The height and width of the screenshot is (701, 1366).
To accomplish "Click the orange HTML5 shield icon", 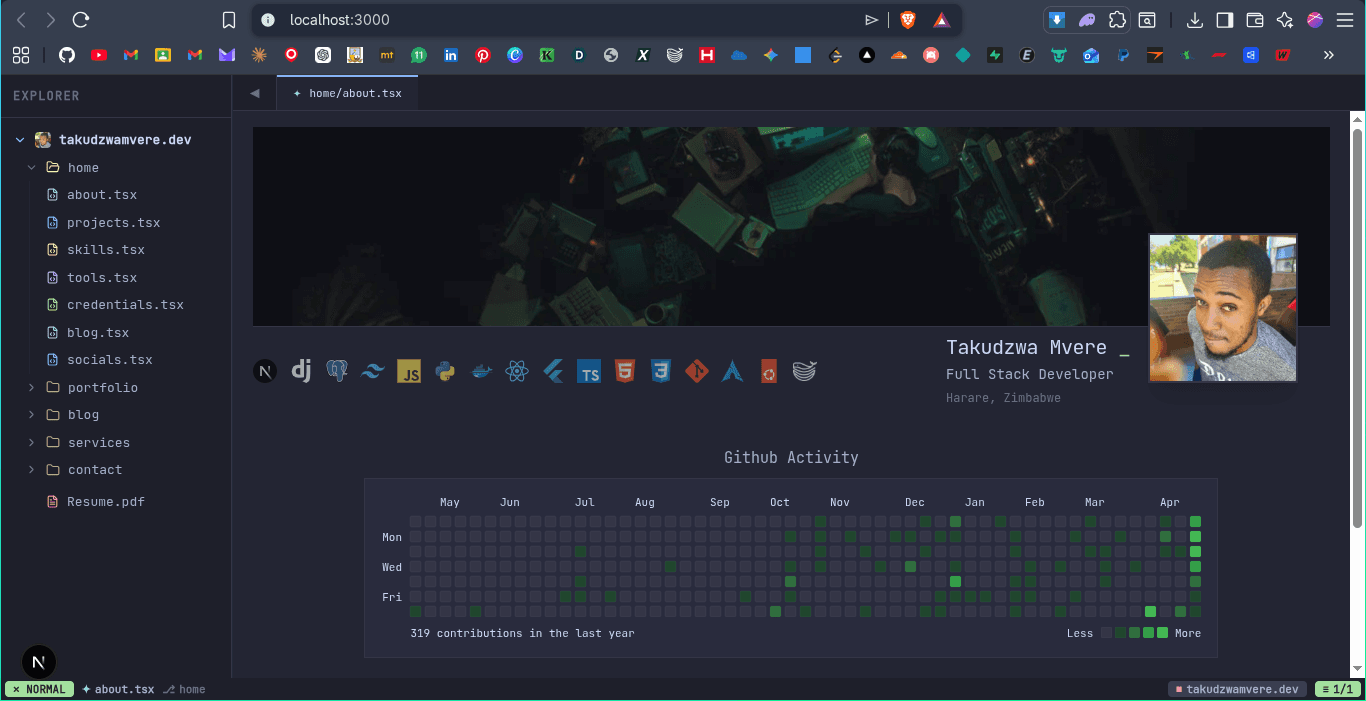I will pyautogui.click(x=625, y=371).
